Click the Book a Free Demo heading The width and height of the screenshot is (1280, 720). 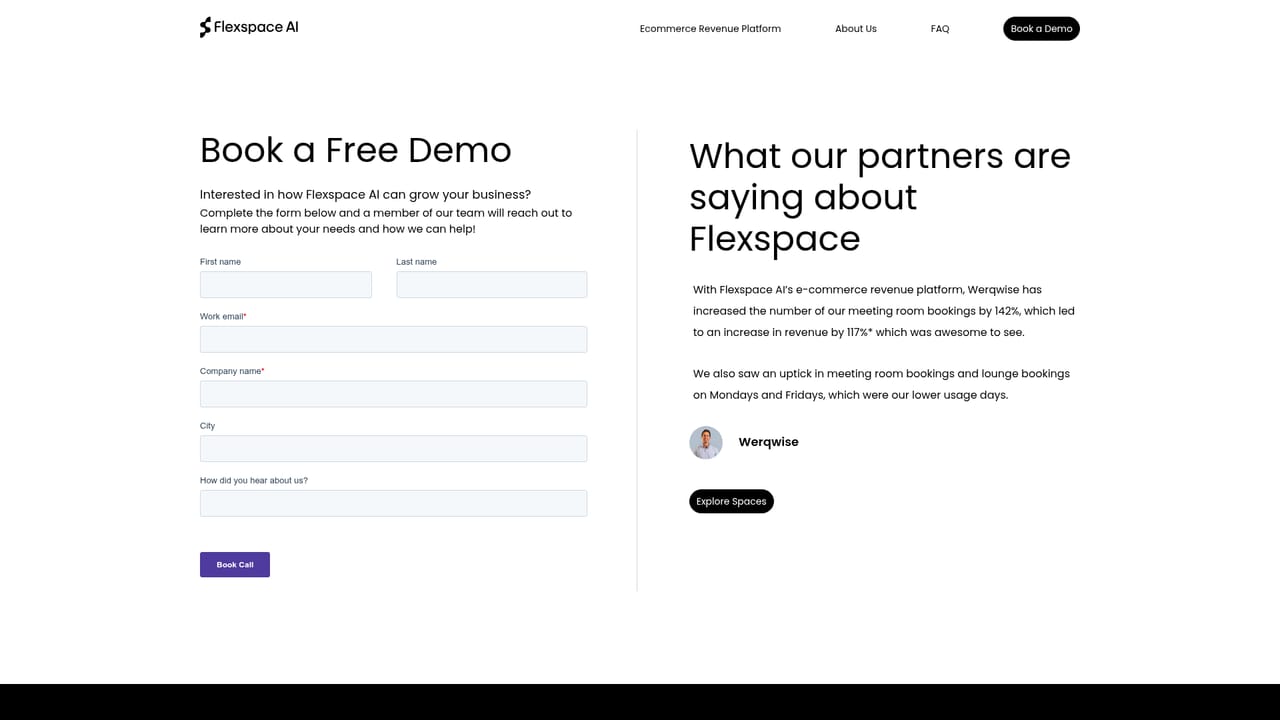[x=356, y=150]
